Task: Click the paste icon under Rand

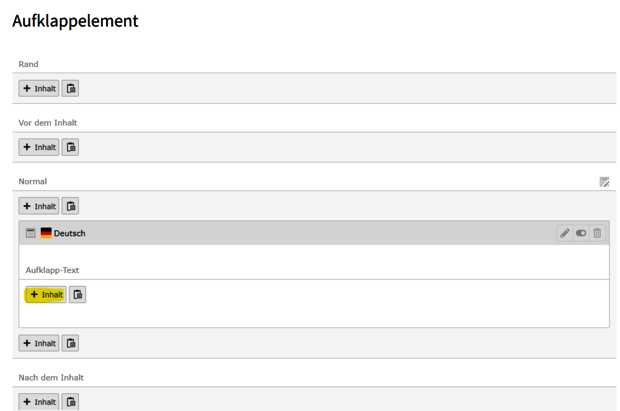Action: tap(71, 89)
